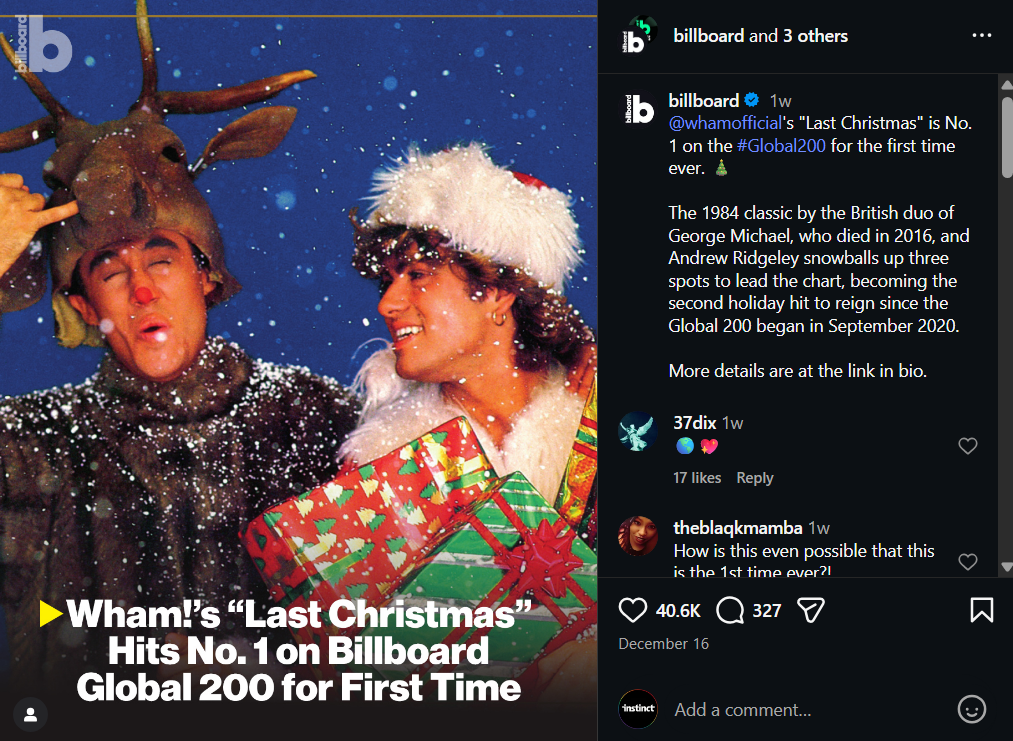1013x741 pixels.
Task: Click billboard's blue verified badge
Action: point(751,100)
